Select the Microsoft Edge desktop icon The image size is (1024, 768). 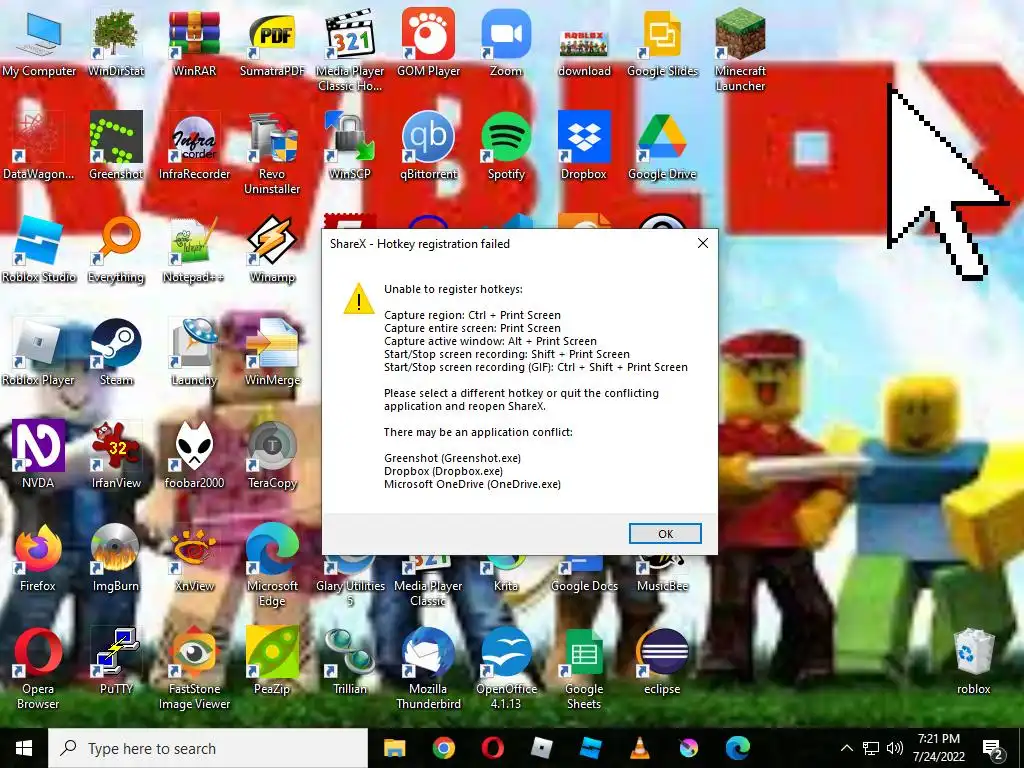272,566
